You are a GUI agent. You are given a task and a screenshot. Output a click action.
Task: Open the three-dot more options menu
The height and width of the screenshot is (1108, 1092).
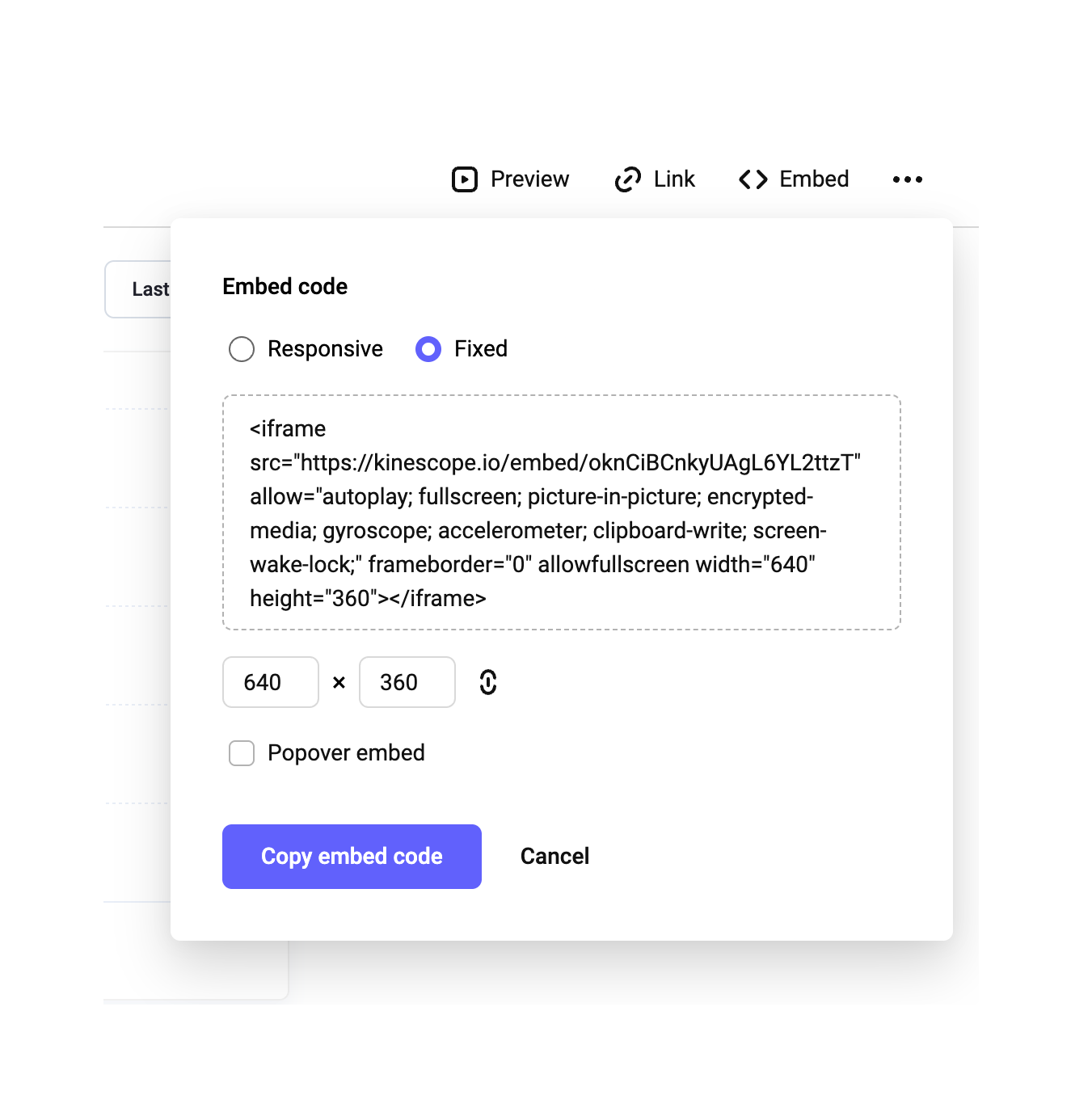click(907, 179)
